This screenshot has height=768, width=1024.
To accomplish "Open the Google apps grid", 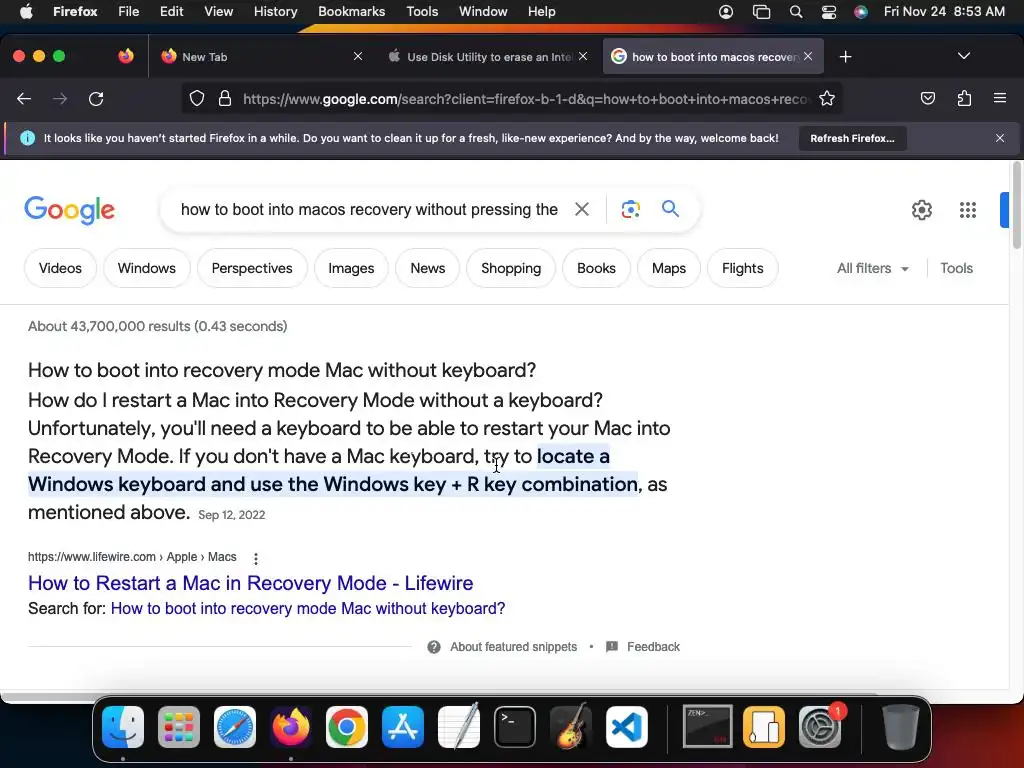I will (x=968, y=210).
